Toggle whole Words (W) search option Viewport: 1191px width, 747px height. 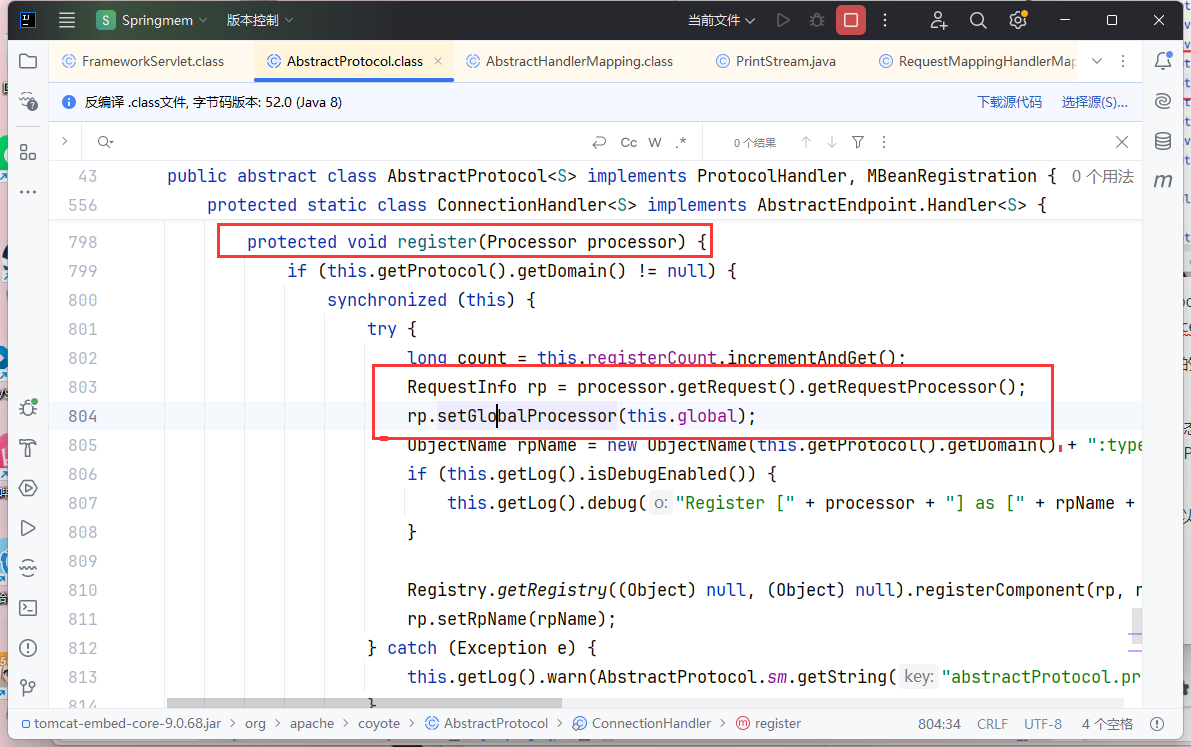coord(655,143)
